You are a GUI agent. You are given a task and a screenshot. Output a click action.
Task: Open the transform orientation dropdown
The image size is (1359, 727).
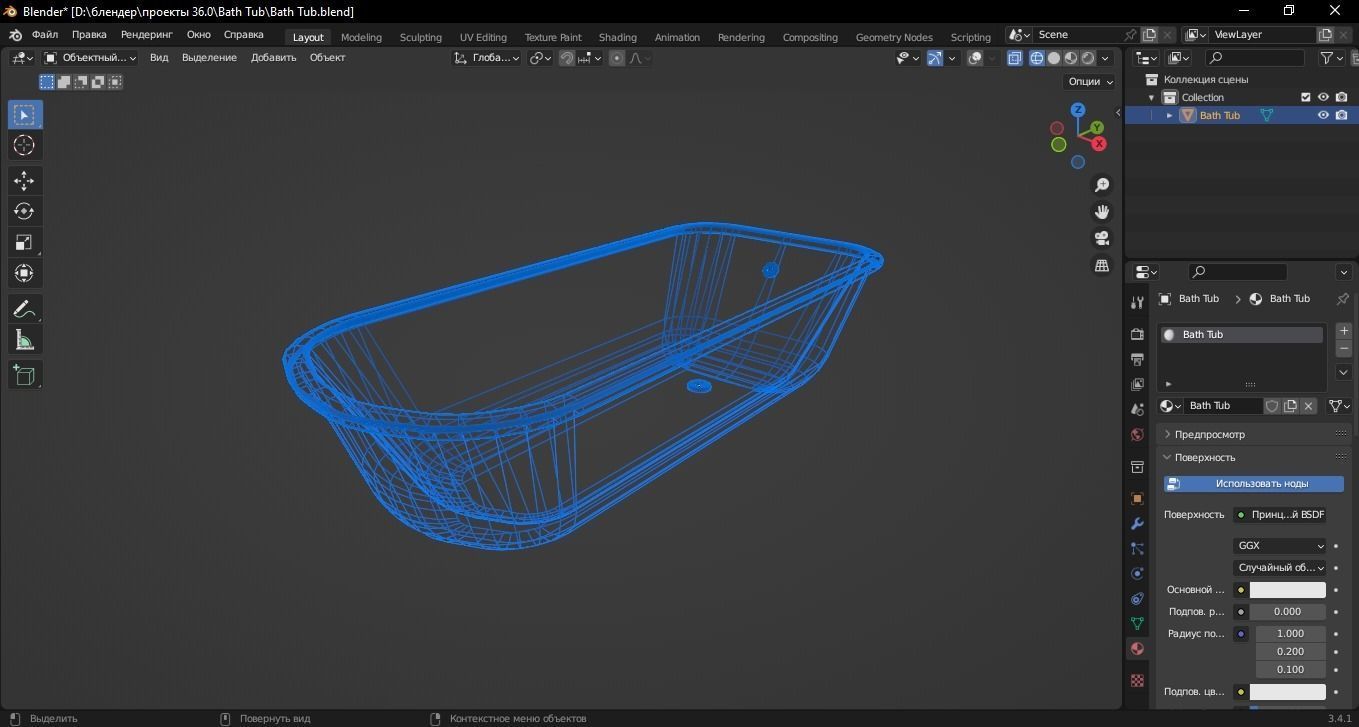(x=487, y=58)
